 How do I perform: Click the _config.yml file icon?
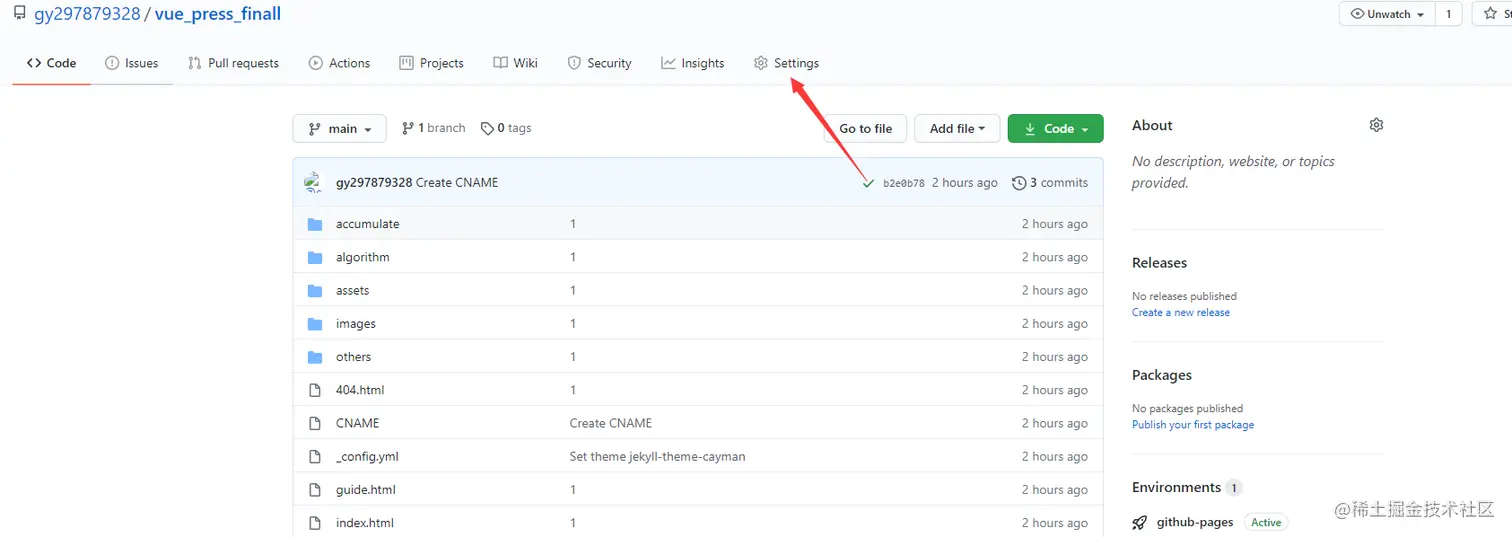[x=315, y=456]
